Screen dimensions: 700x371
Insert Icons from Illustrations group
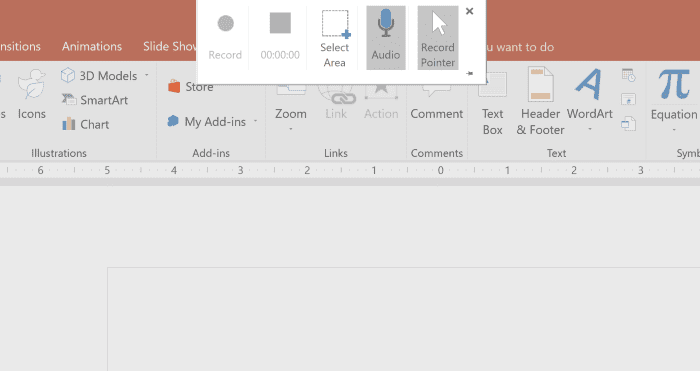click(31, 95)
